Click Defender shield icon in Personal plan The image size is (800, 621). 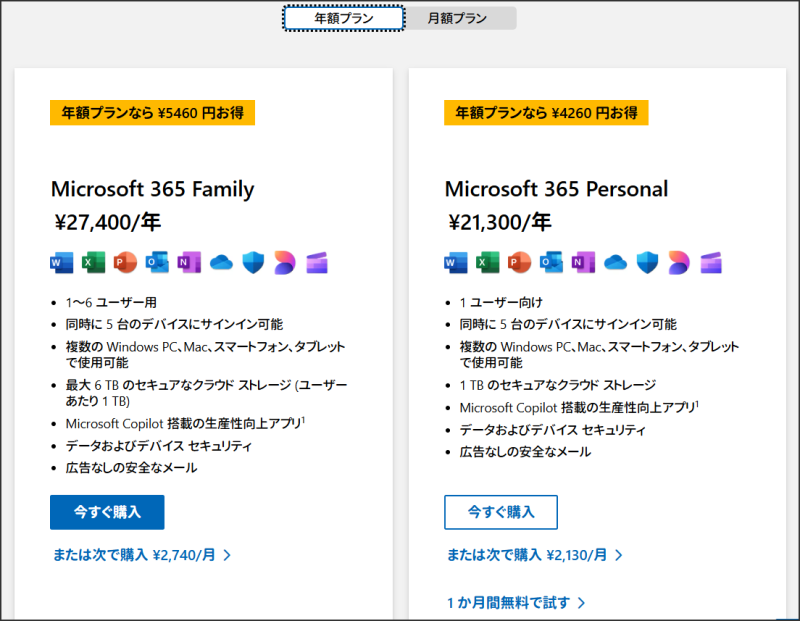(x=647, y=263)
